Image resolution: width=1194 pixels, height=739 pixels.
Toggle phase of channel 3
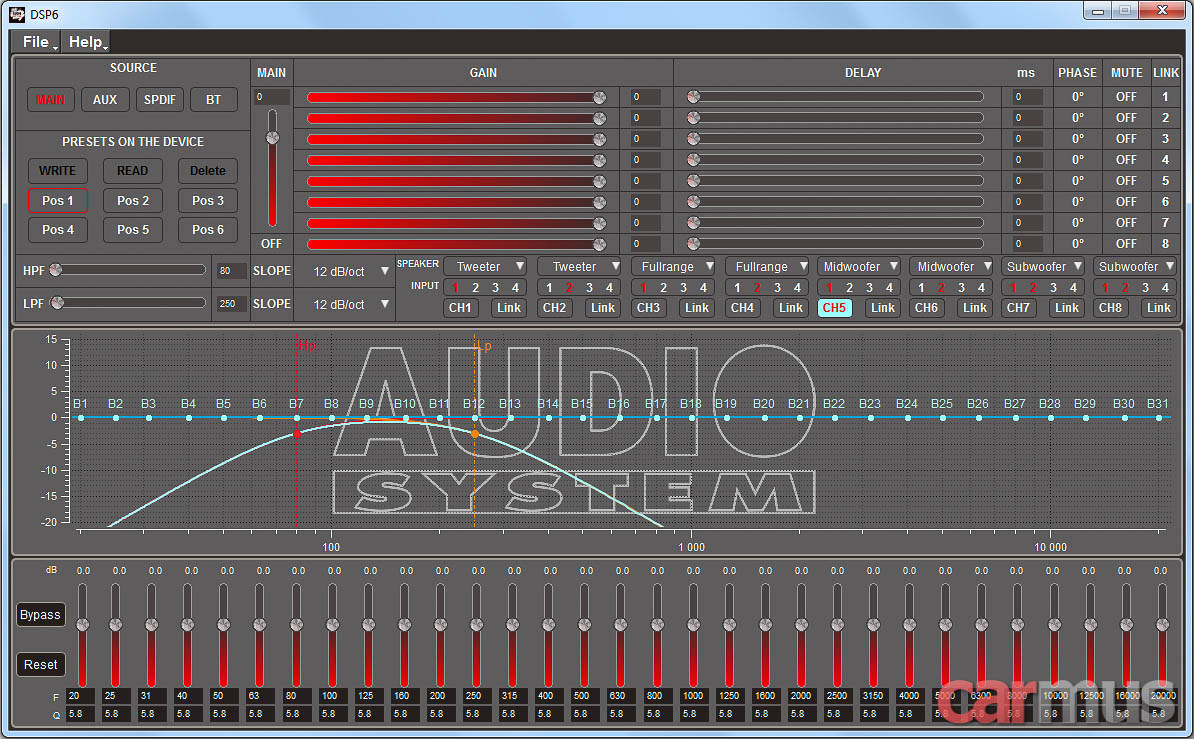tap(1077, 138)
